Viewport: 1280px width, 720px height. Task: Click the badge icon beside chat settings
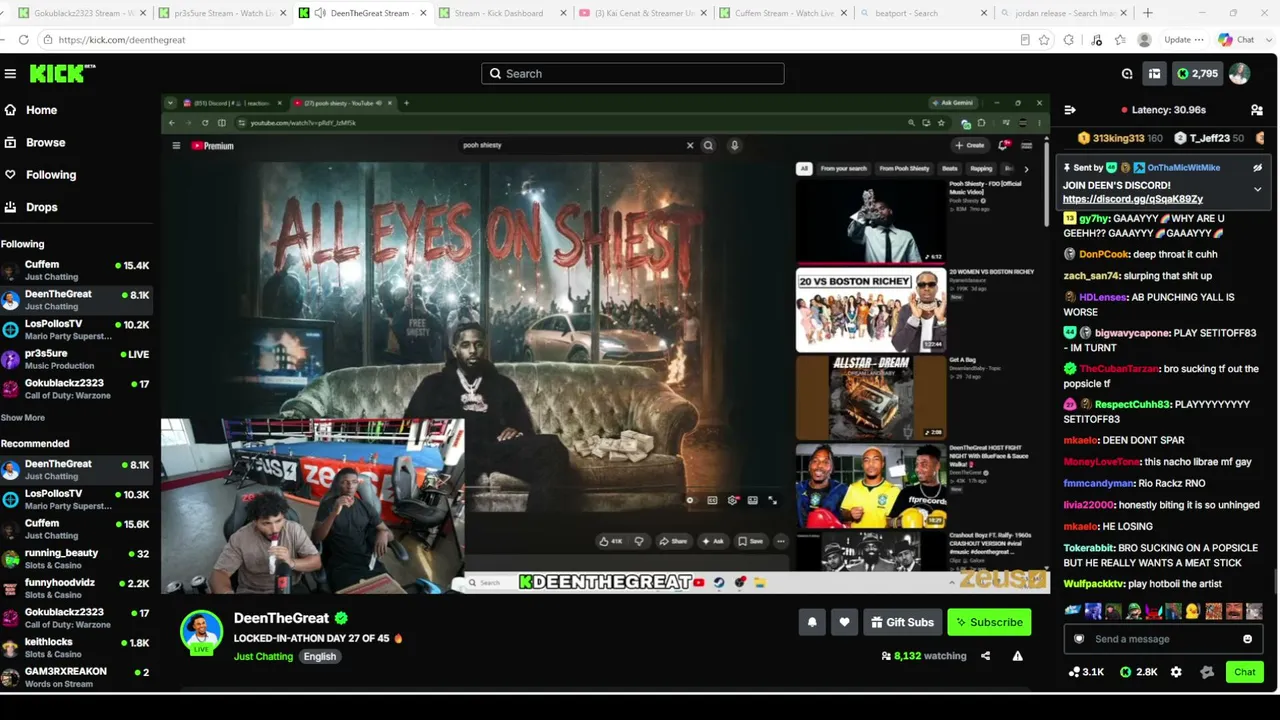coord(1207,672)
